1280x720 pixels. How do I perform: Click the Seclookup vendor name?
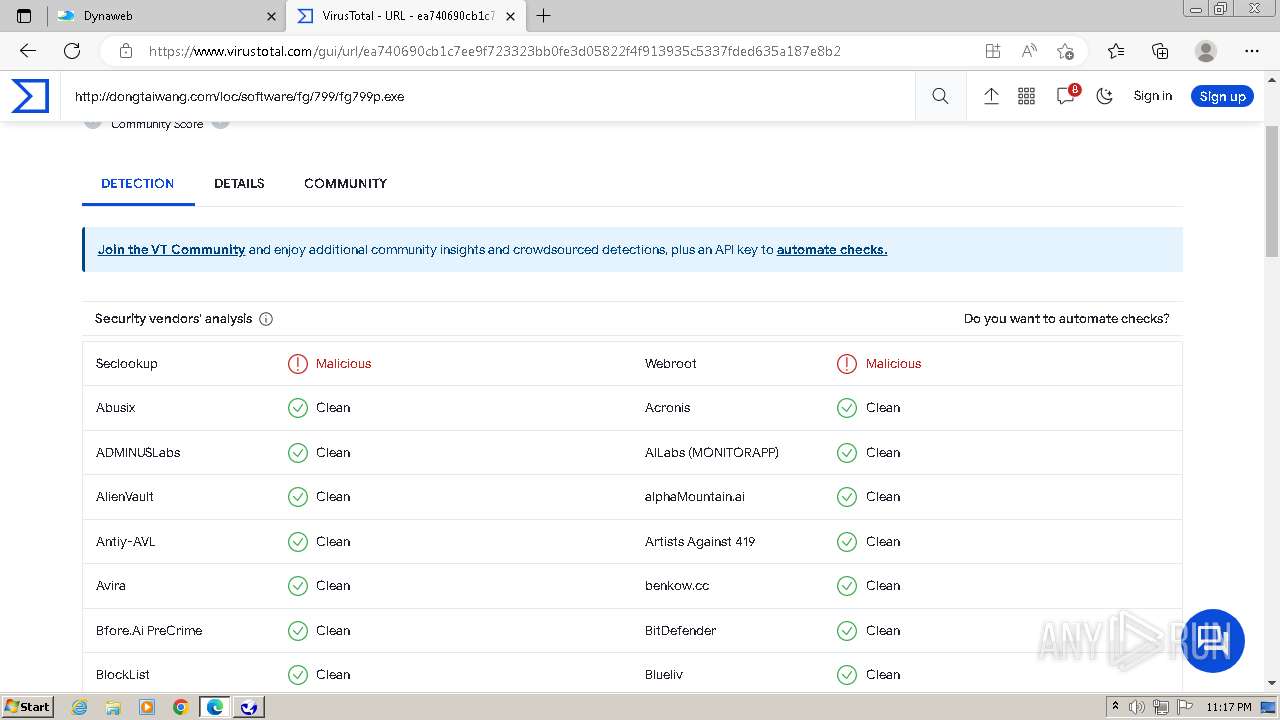[x=127, y=364]
